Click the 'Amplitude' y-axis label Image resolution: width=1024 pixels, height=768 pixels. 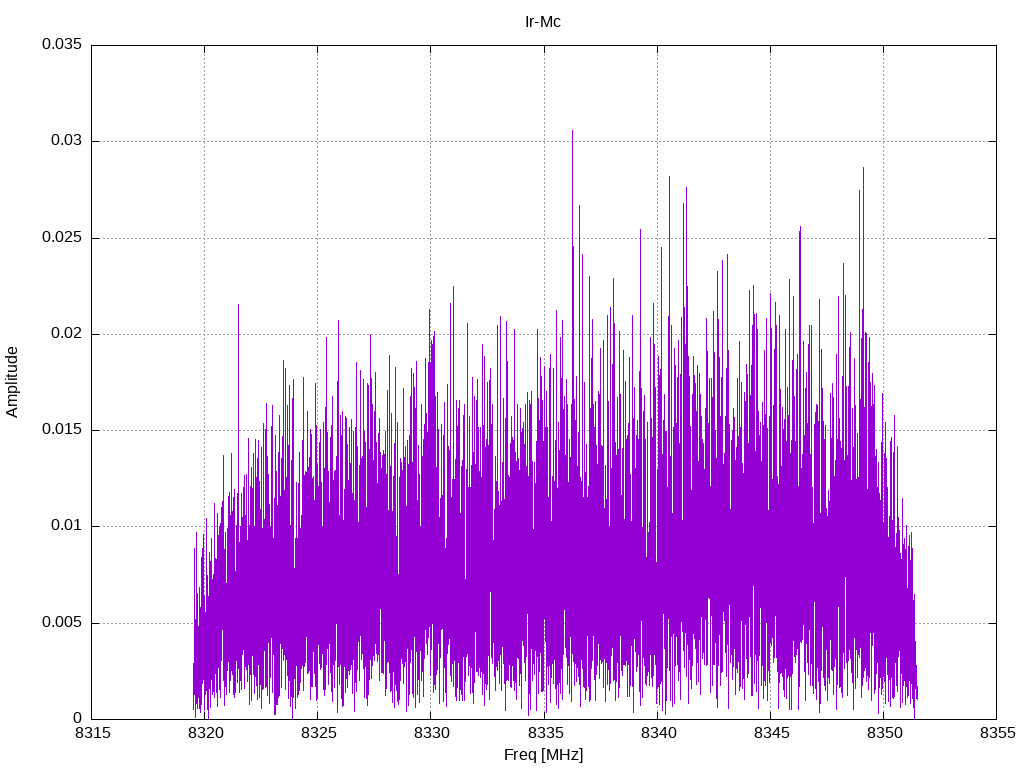[x=12, y=382]
